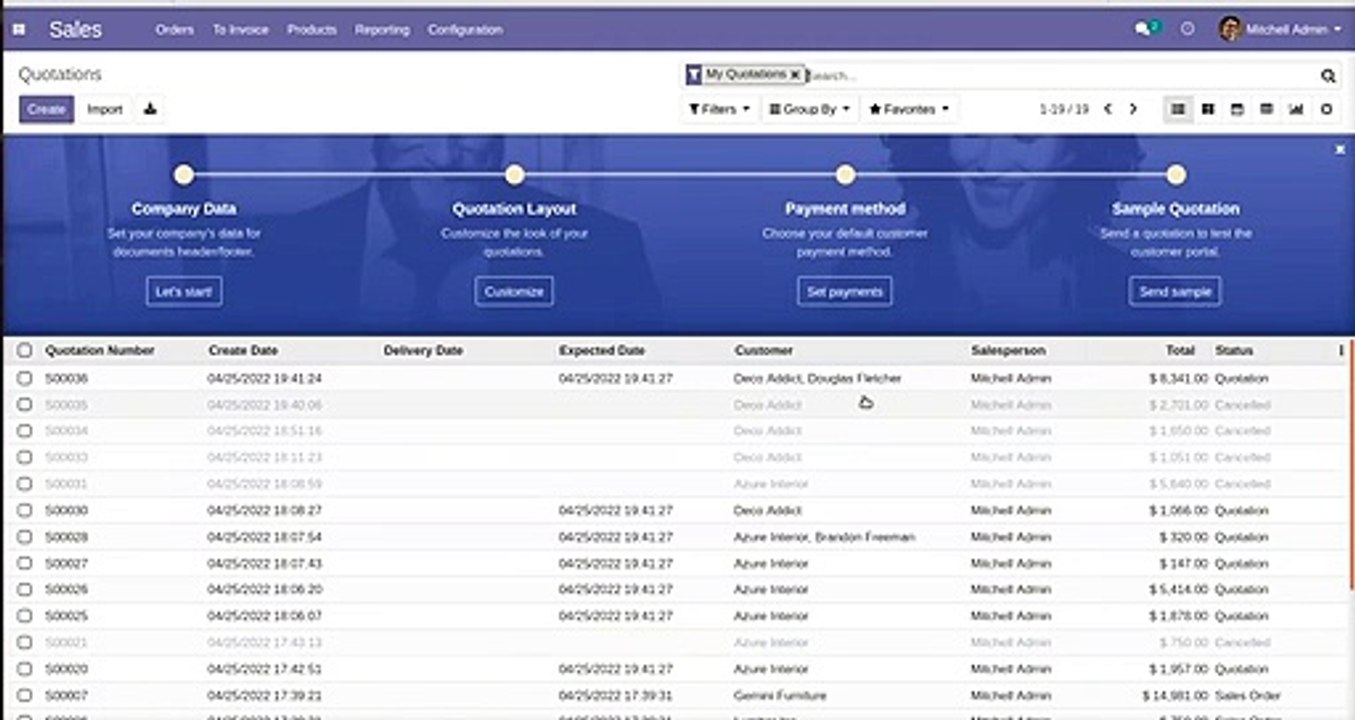Check the box for quotation S00035
1355x720 pixels.
pyautogui.click(x=25, y=405)
